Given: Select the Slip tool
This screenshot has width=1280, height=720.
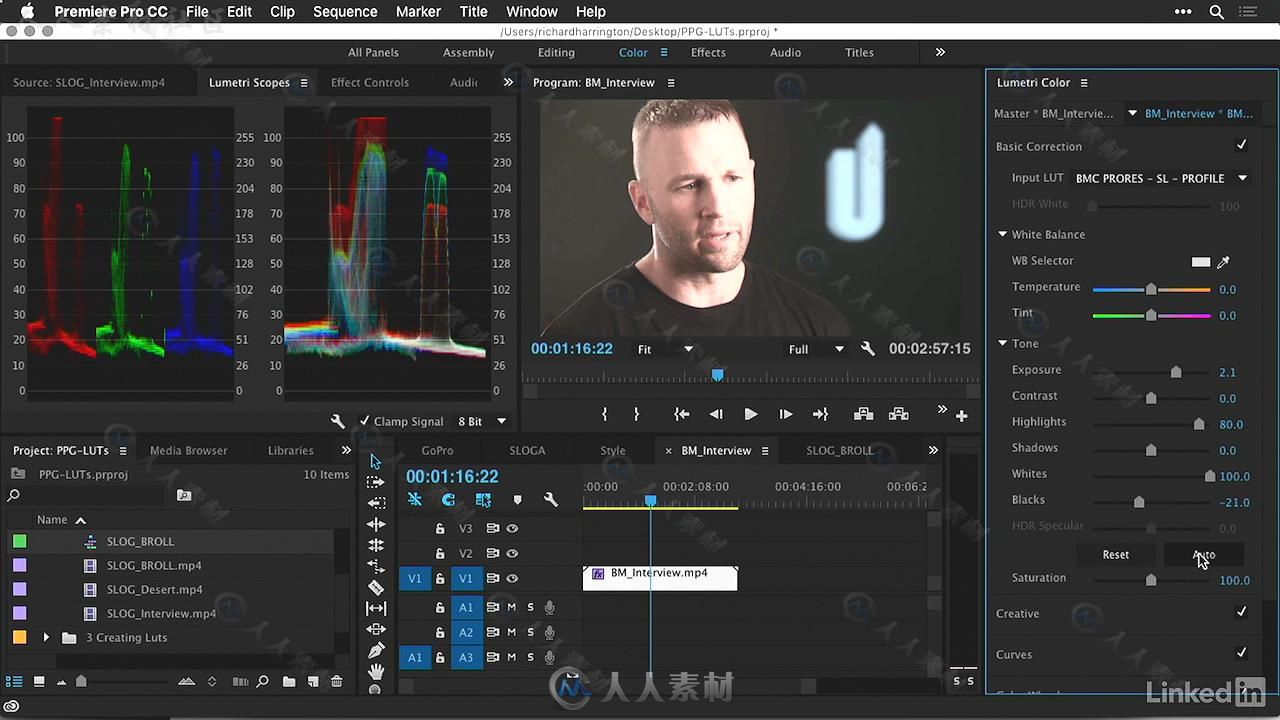Looking at the screenshot, I should pos(376,608).
